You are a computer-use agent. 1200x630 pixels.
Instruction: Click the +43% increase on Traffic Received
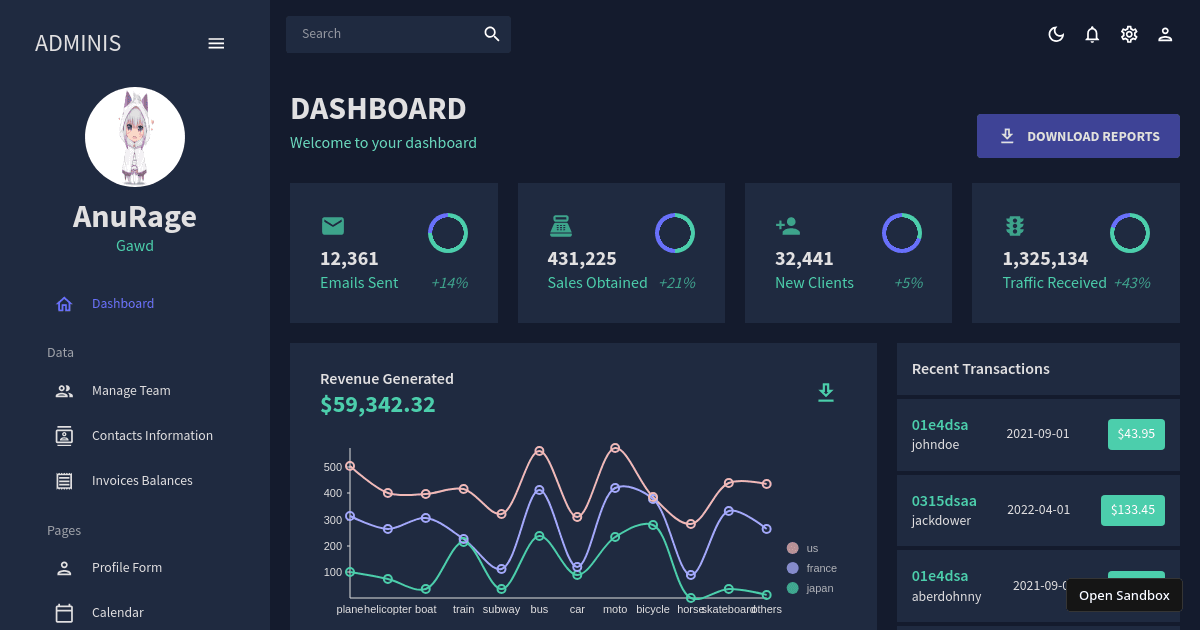[x=1132, y=283]
